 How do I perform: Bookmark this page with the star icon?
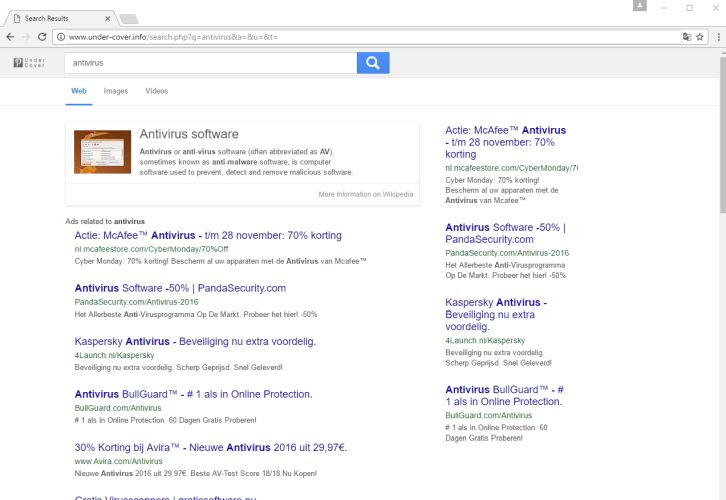700,37
